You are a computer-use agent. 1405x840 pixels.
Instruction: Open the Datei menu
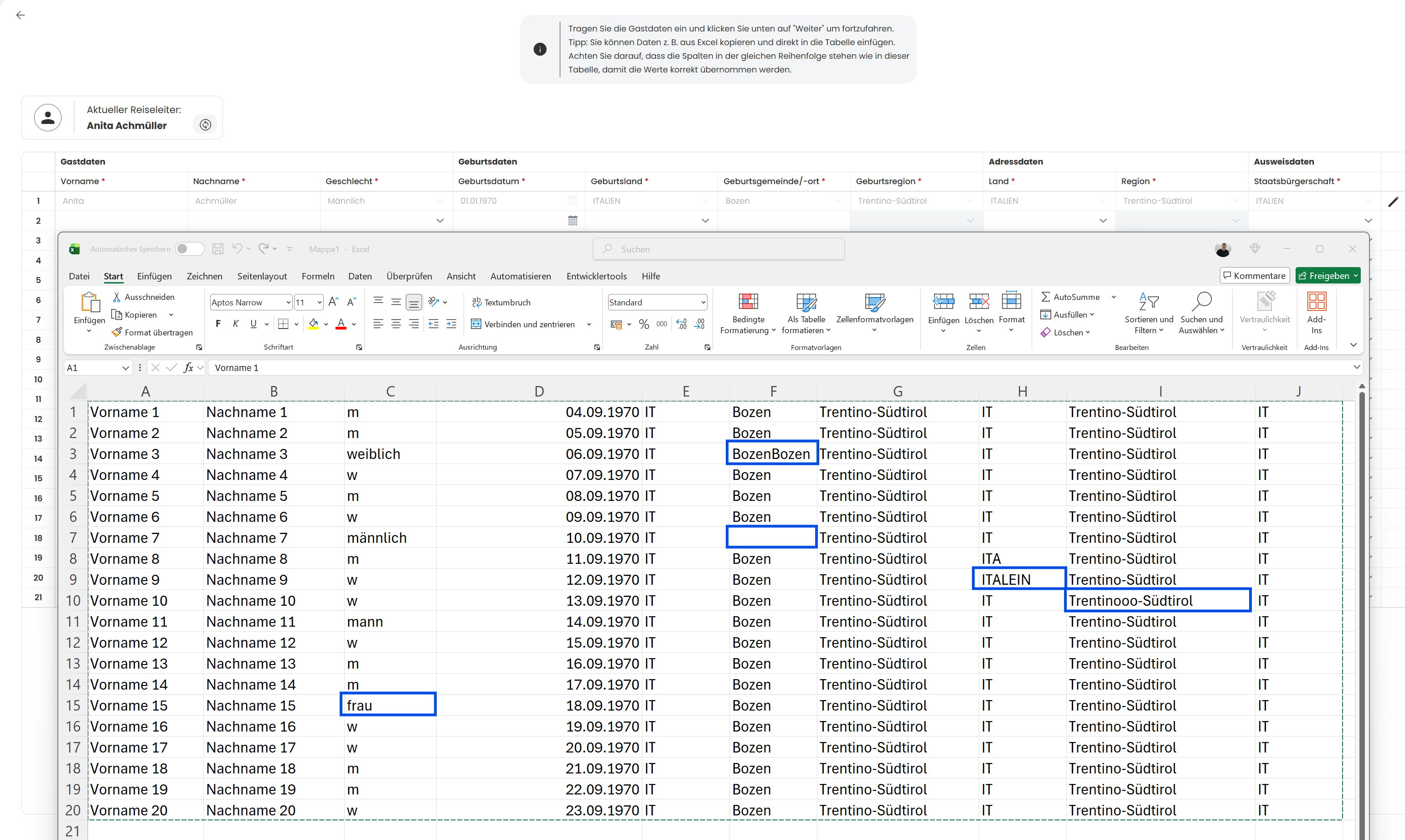tap(79, 276)
